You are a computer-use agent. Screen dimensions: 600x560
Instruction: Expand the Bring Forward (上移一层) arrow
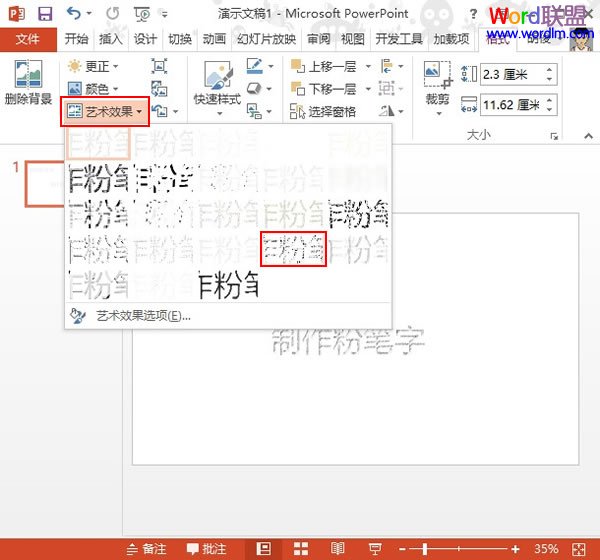tap(368, 66)
